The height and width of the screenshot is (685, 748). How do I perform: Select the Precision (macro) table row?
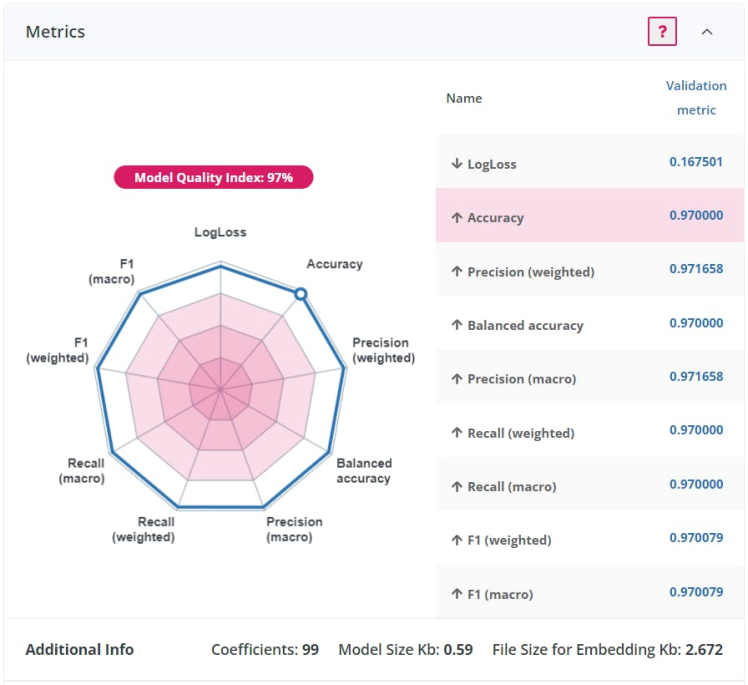click(589, 379)
